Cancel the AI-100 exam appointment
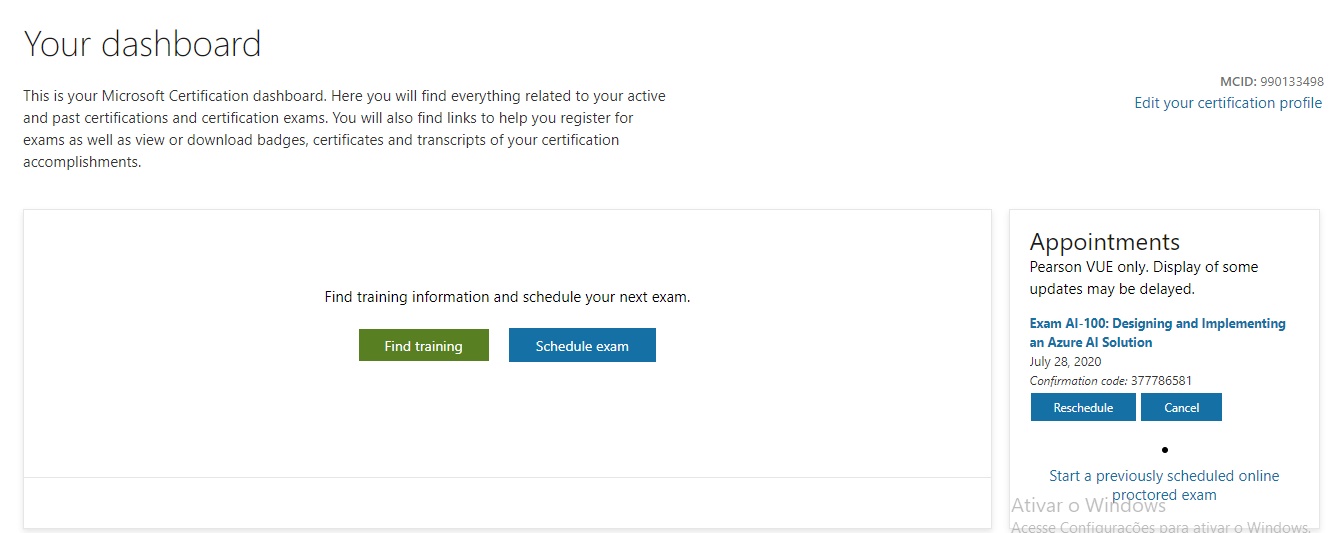 (x=1181, y=407)
